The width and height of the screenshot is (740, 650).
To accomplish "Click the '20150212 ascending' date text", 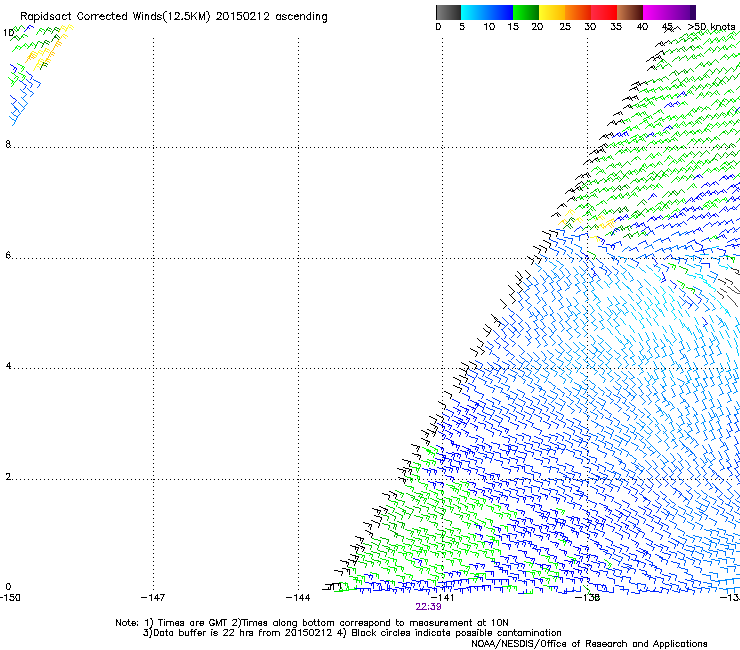I will [x=272, y=17].
